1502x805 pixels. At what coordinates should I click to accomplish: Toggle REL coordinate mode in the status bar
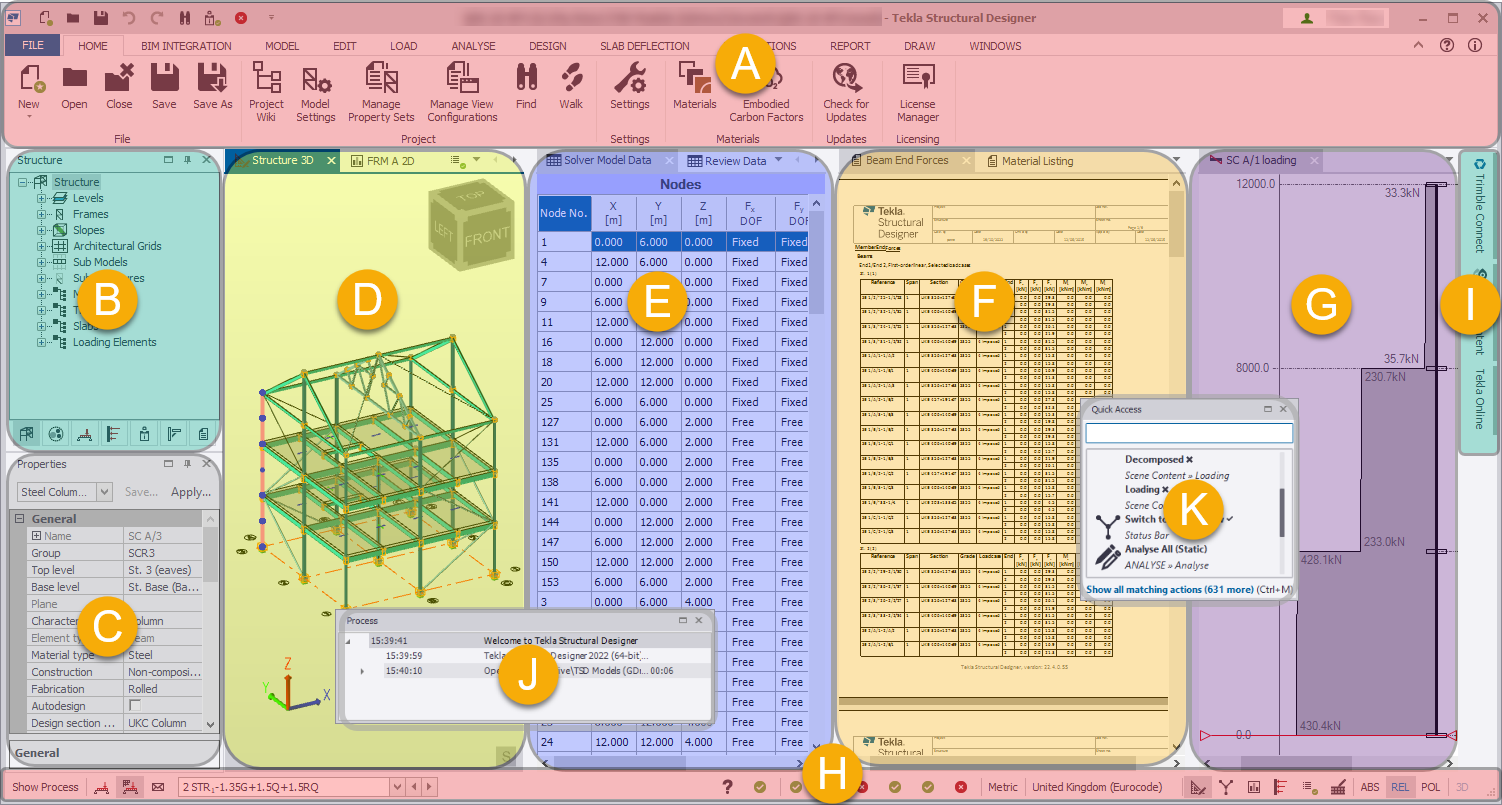coord(1400,787)
